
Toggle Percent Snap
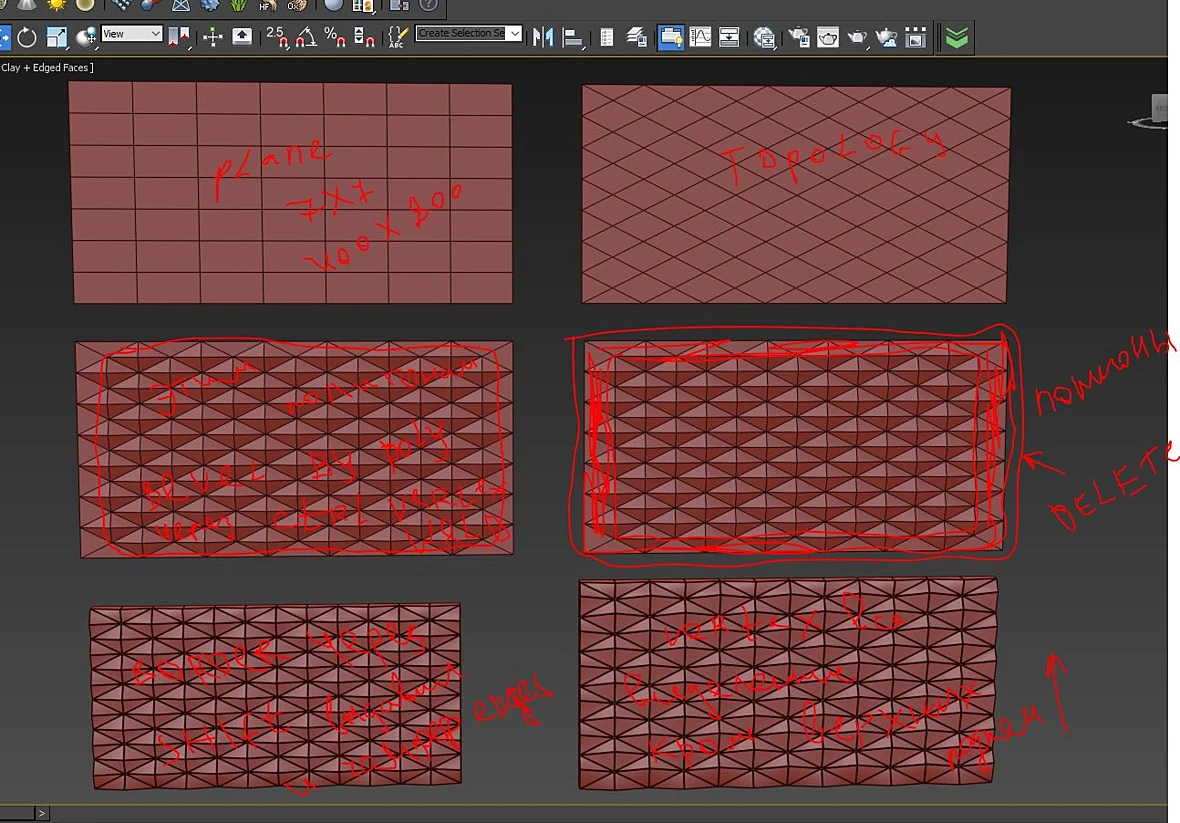point(335,37)
